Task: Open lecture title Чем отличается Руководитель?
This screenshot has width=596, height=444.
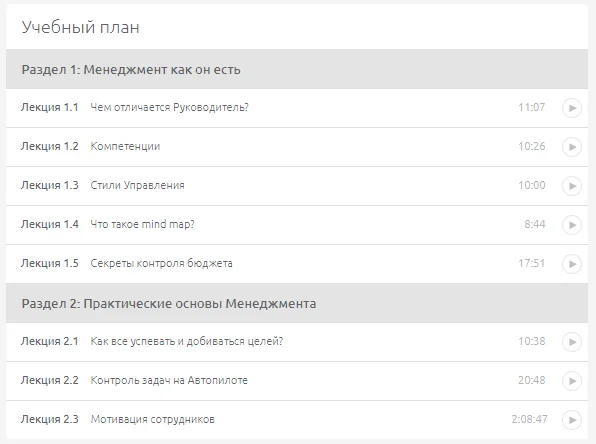Action: [169, 108]
